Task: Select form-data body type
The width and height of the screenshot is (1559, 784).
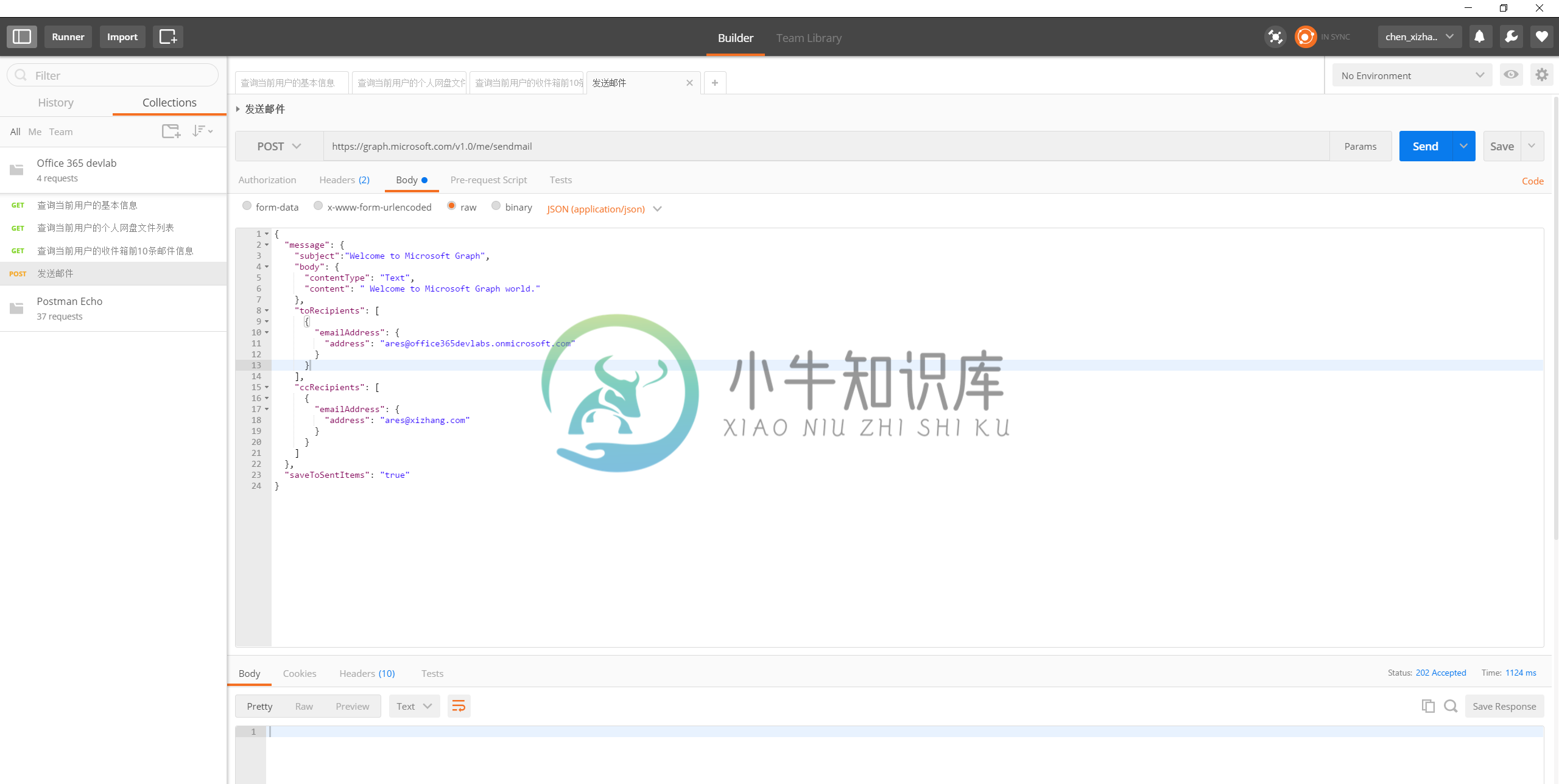Action: click(x=247, y=206)
